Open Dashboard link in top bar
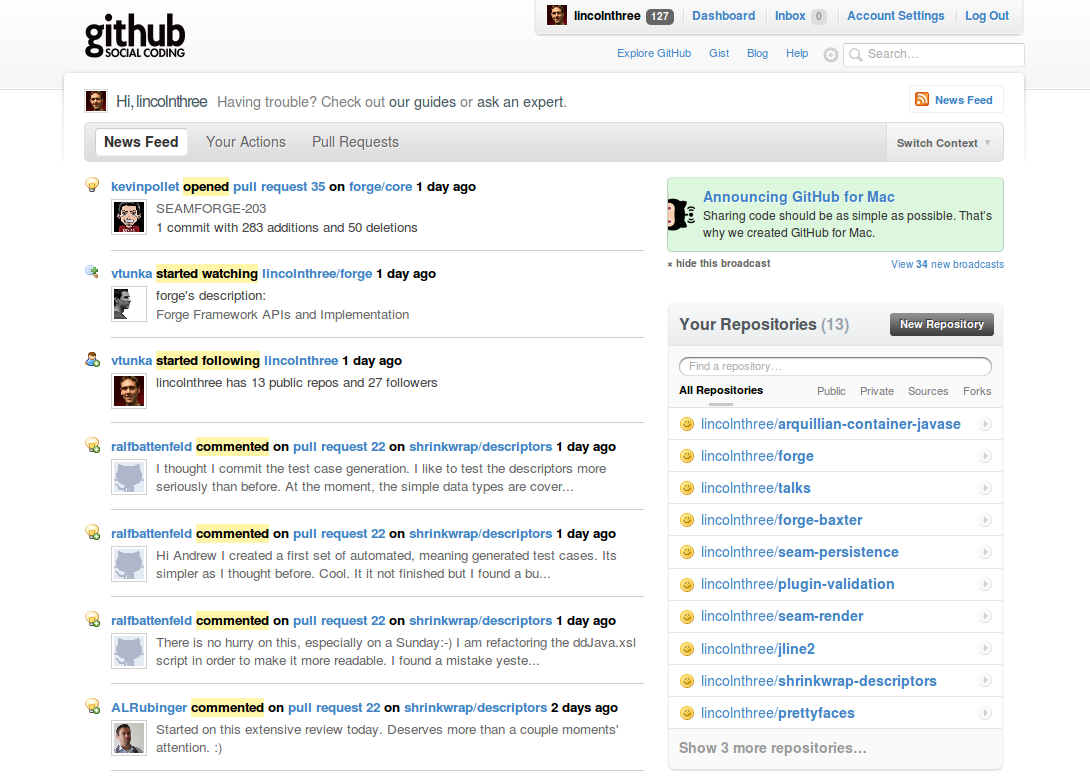The height and width of the screenshot is (781, 1090). point(723,15)
